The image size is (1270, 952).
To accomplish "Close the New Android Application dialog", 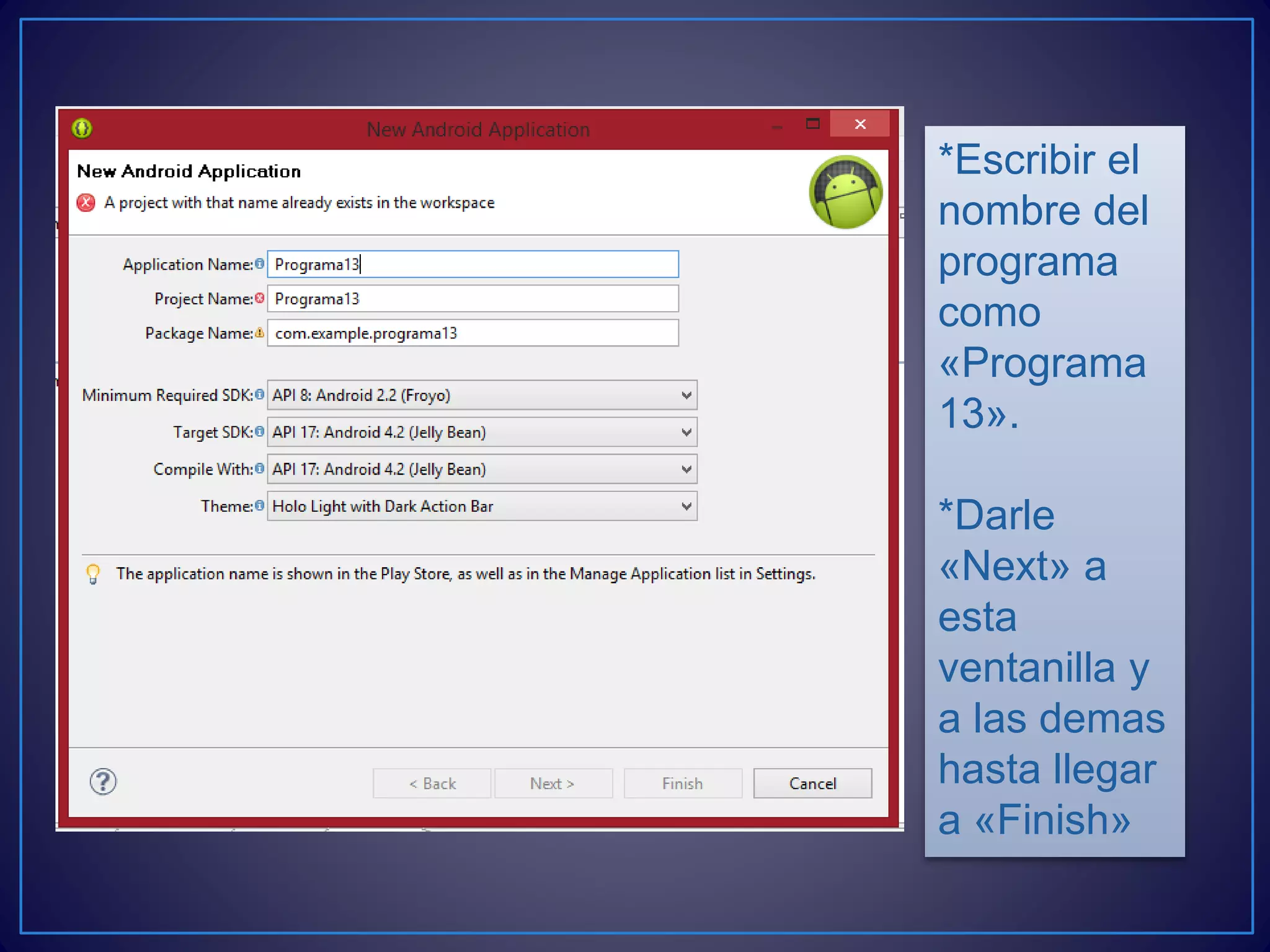I will 859,124.
